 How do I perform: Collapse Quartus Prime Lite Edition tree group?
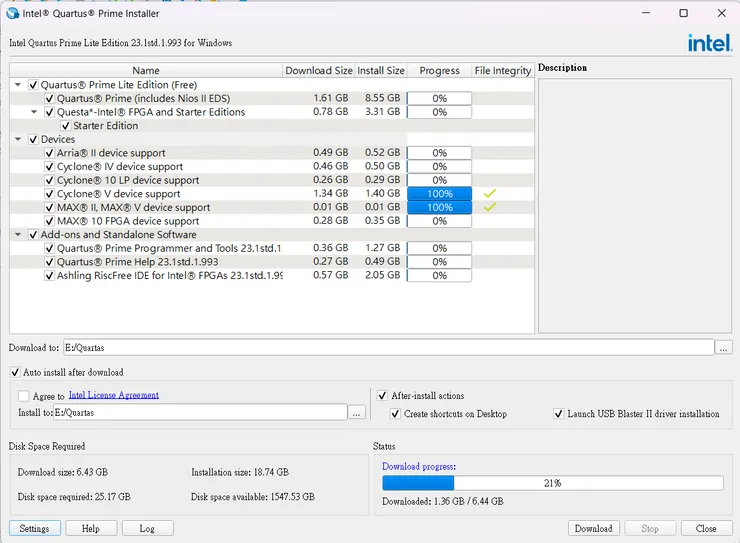[18, 85]
